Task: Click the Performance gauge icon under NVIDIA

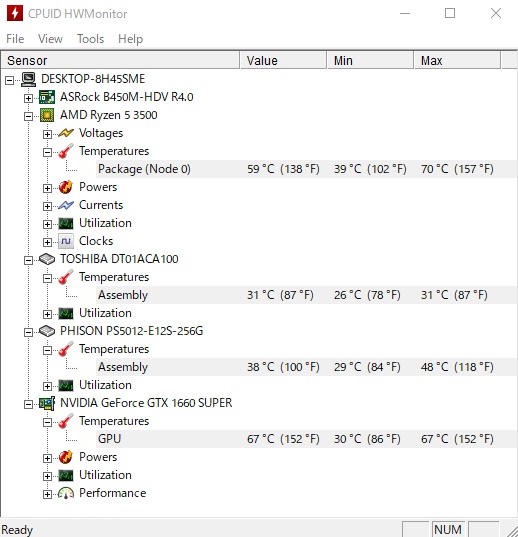Action: point(66,493)
